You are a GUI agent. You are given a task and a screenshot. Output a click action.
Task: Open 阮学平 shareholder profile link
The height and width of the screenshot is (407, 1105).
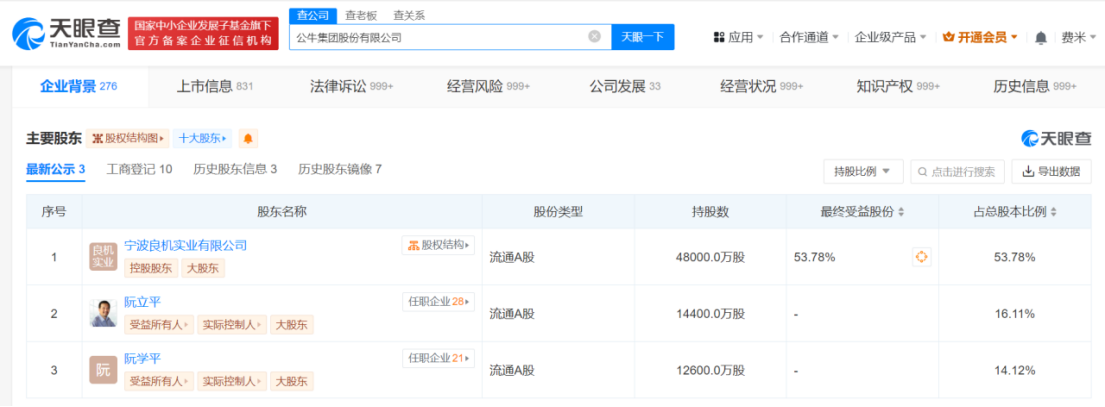tap(143, 358)
